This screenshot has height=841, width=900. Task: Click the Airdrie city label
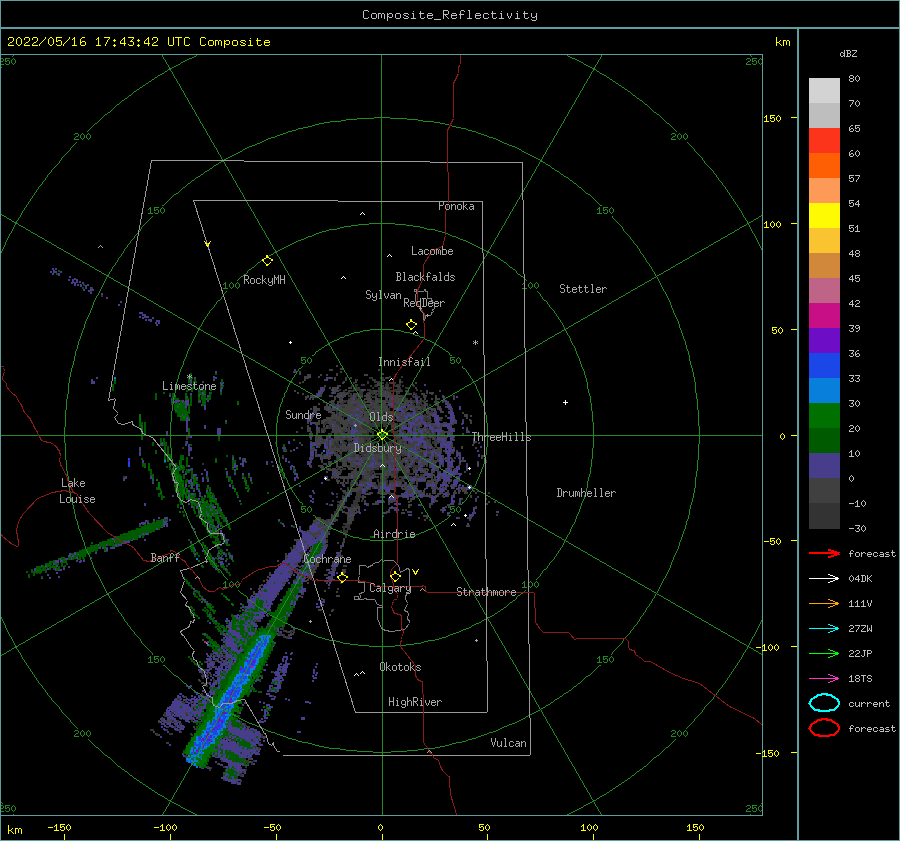pos(394,534)
